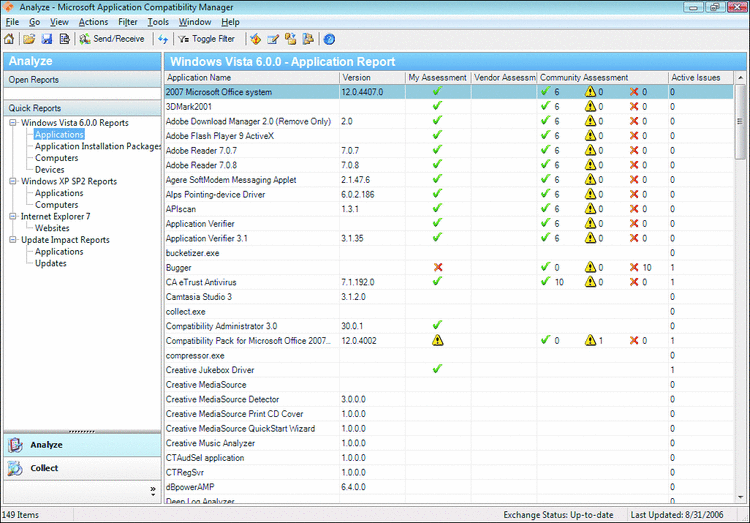The image size is (750, 523).
Task: Select Websites under Internet Explorer 7
Action: [52, 228]
